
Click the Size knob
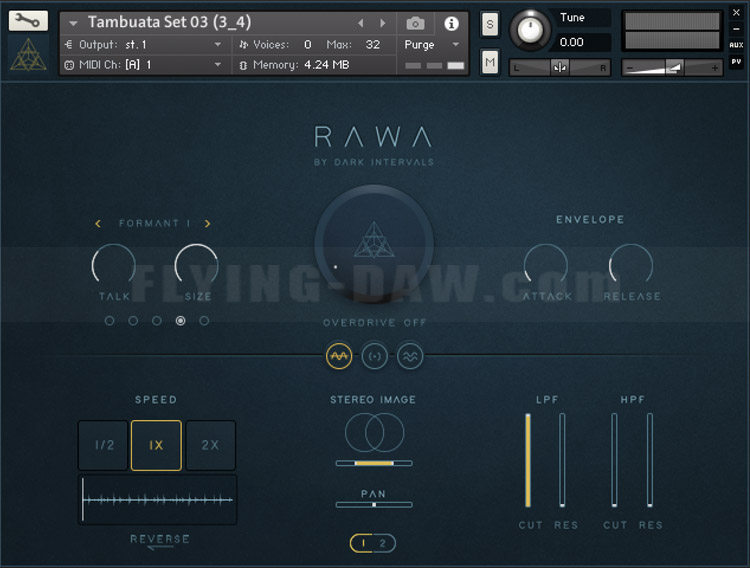(x=197, y=266)
